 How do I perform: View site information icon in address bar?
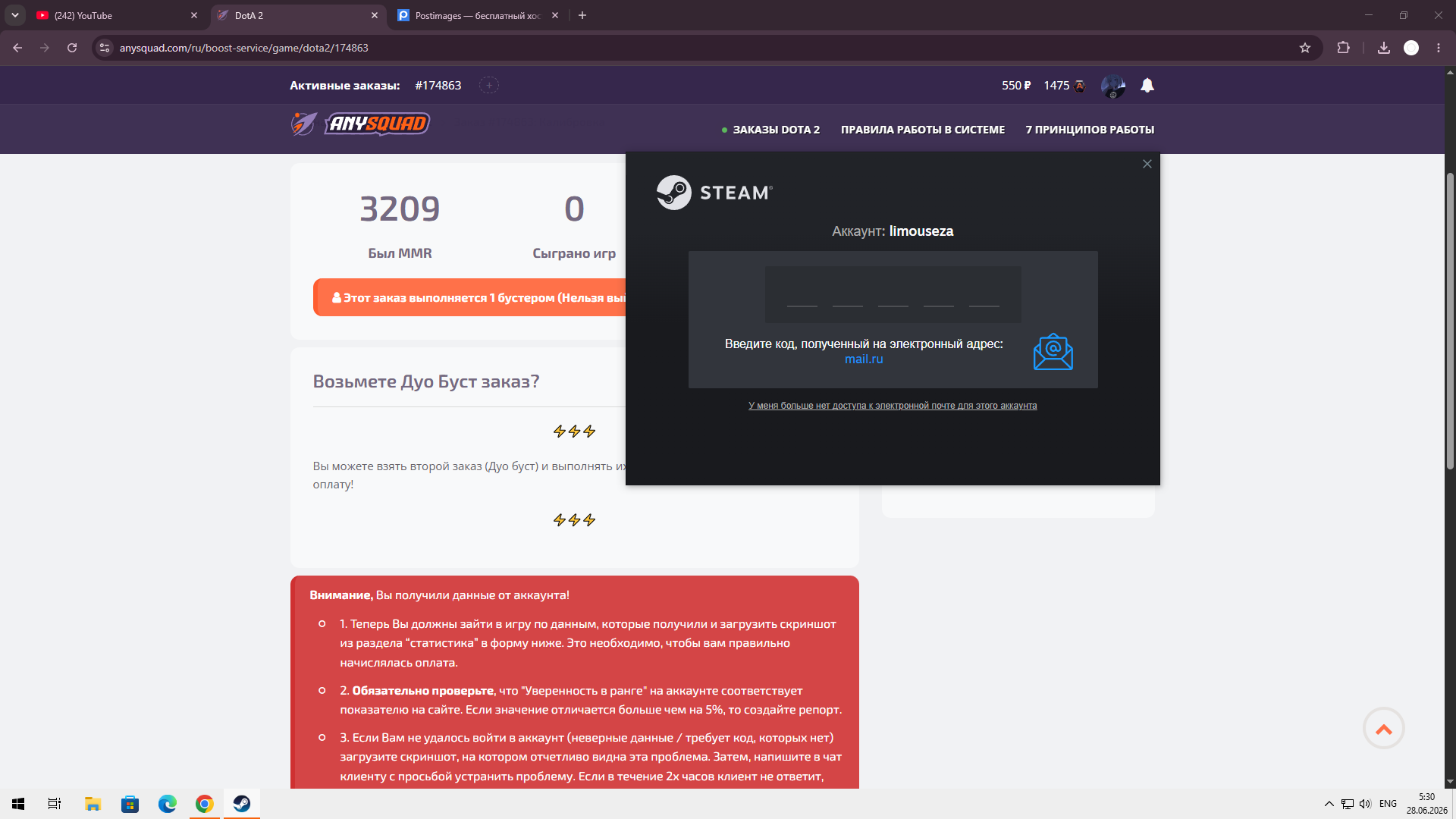(x=105, y=48)
